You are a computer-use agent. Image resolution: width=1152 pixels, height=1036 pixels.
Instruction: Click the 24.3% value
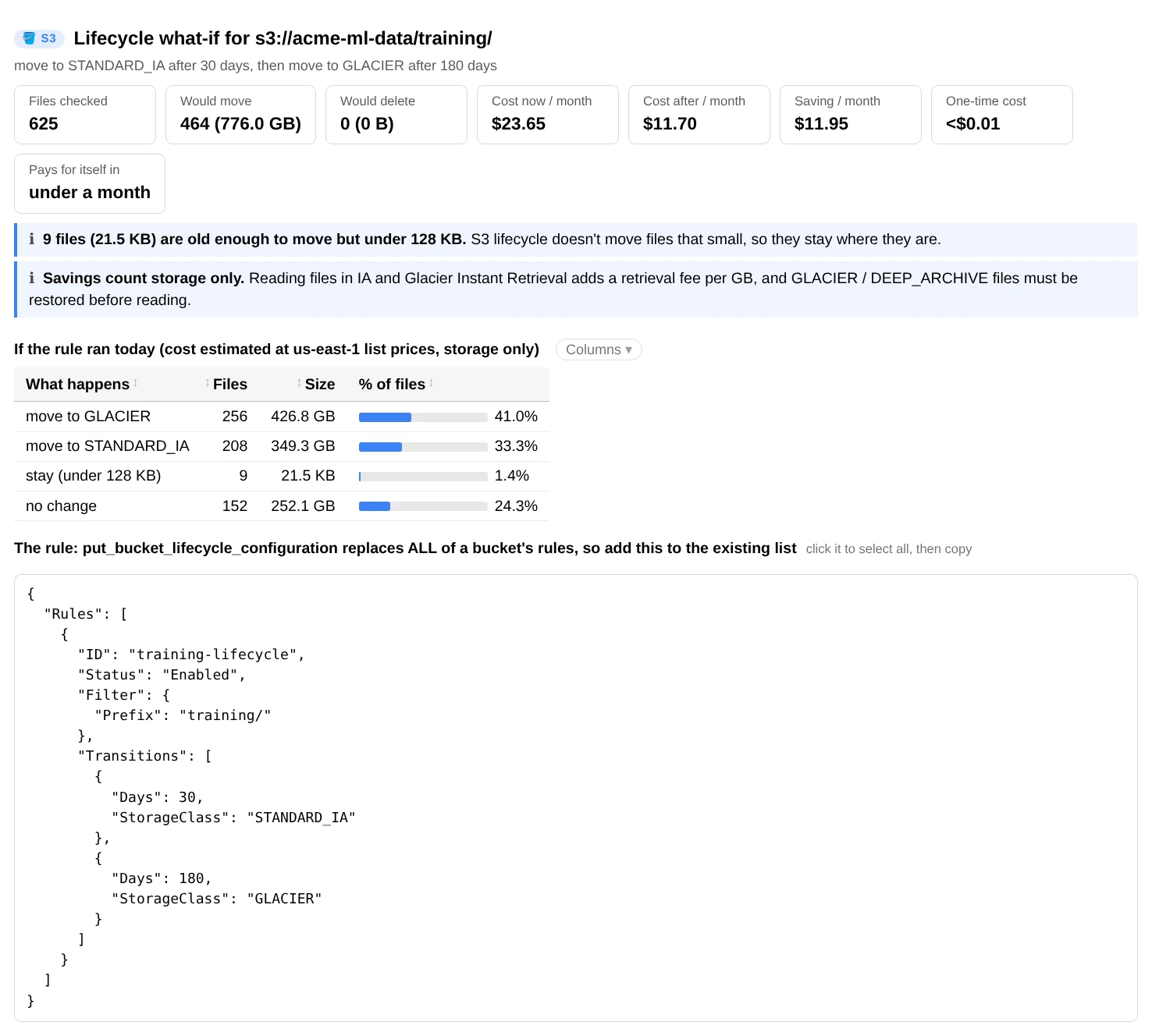[x=516, y=506]
